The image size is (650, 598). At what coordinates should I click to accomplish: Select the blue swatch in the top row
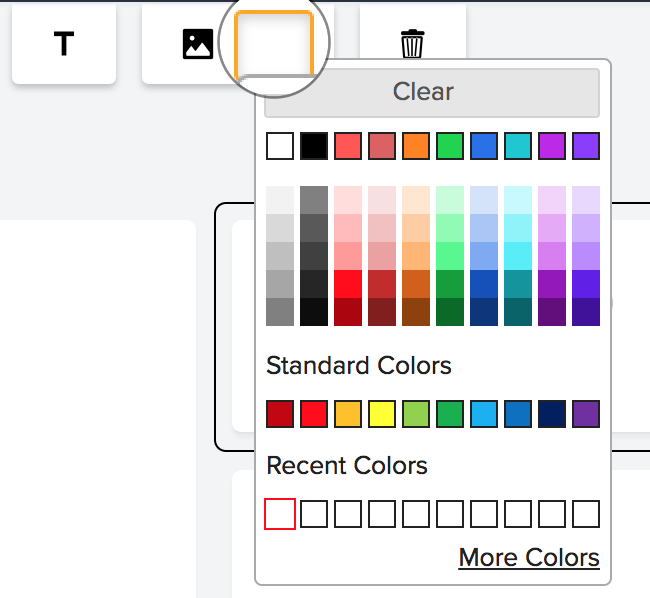[484, 146]
